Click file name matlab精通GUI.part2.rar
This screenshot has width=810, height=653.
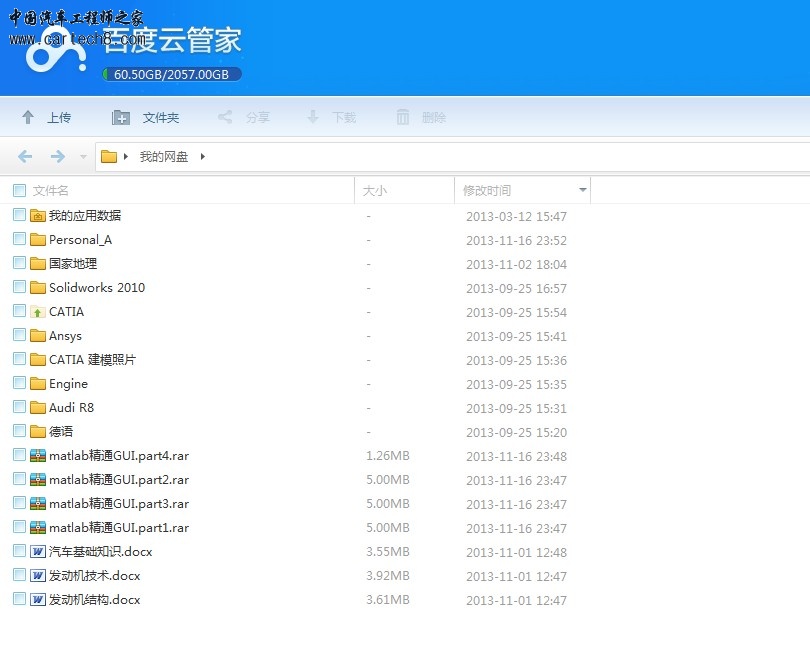click(x=119, y=479)
